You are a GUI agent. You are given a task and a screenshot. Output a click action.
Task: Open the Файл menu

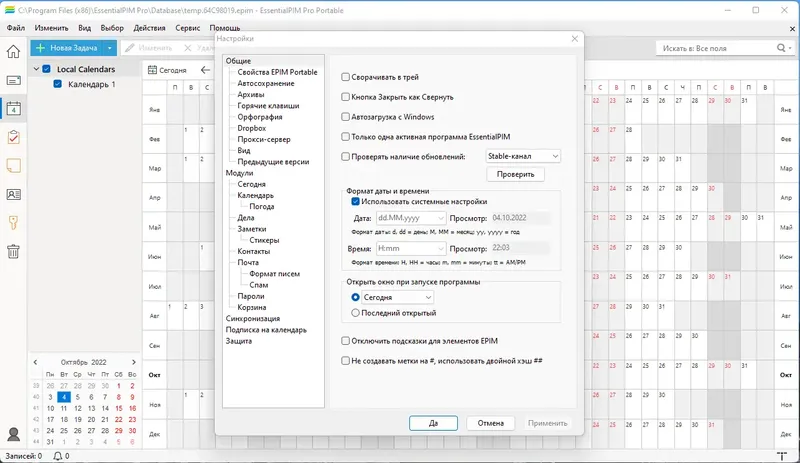(x=16, y=28)
